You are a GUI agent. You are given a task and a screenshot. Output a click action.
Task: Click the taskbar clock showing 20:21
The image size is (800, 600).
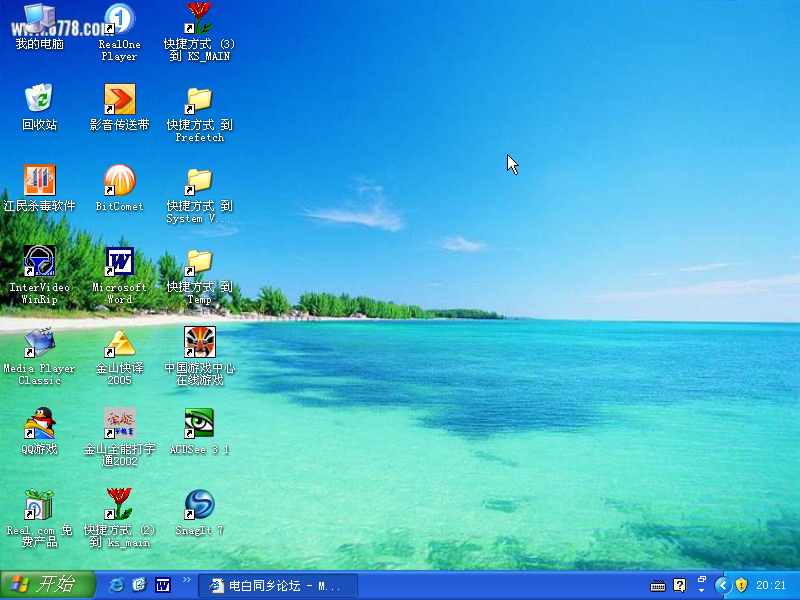[771, 585]
